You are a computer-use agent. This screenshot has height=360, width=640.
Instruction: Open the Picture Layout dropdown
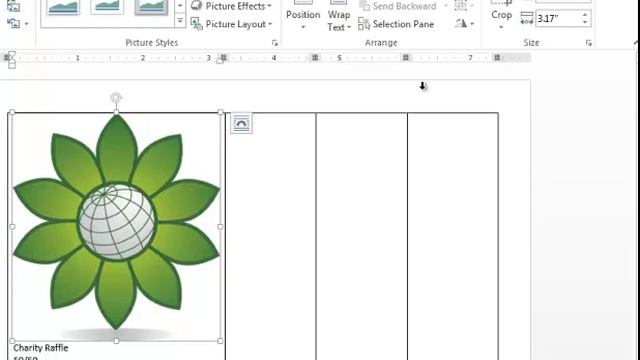pyautogui.click(x=231, y=24)
